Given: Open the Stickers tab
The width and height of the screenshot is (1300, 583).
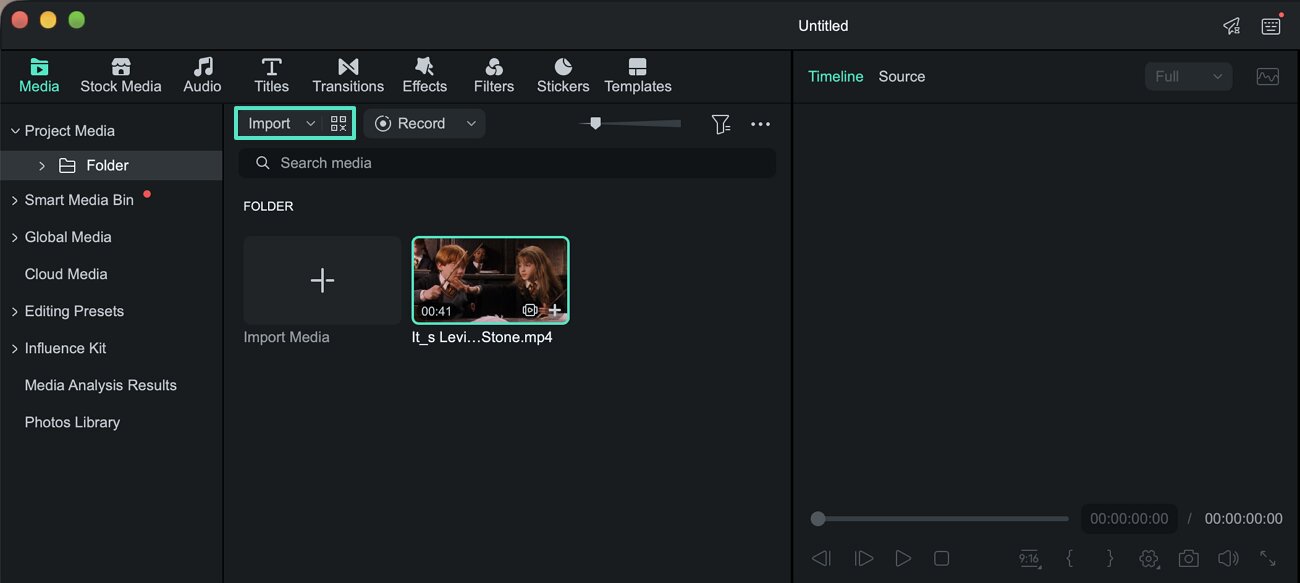Looking at the screenshot, I should coord(563,76).
